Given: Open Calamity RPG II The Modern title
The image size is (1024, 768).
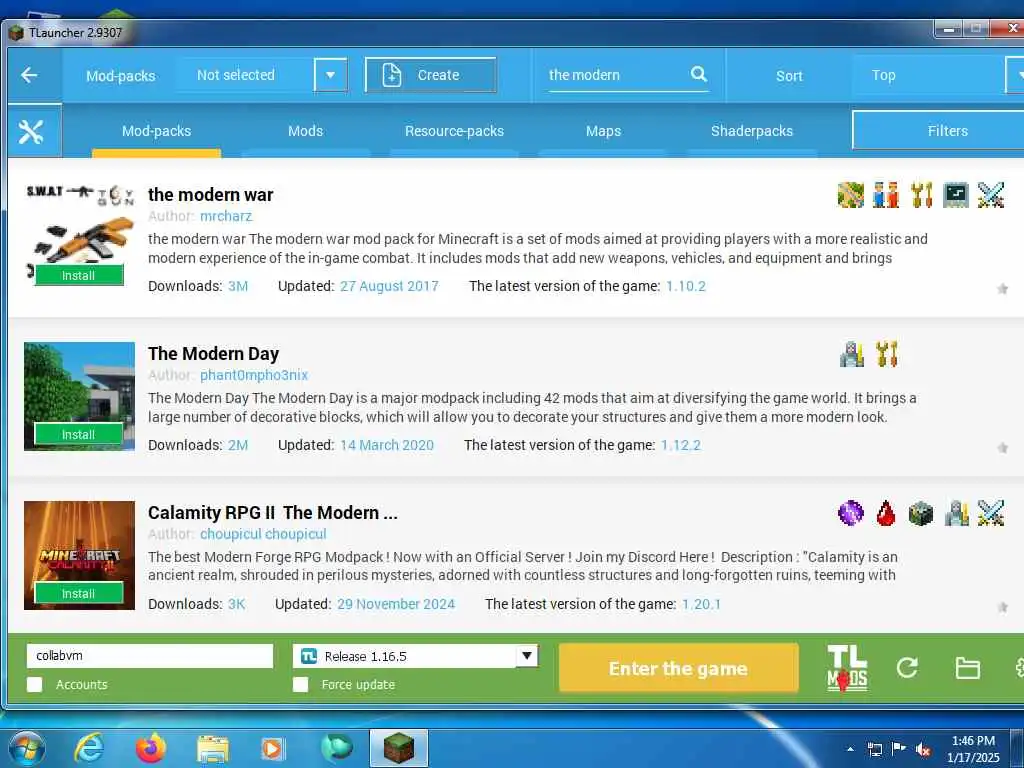Looking at the screenshot, I should pos(272,513).
